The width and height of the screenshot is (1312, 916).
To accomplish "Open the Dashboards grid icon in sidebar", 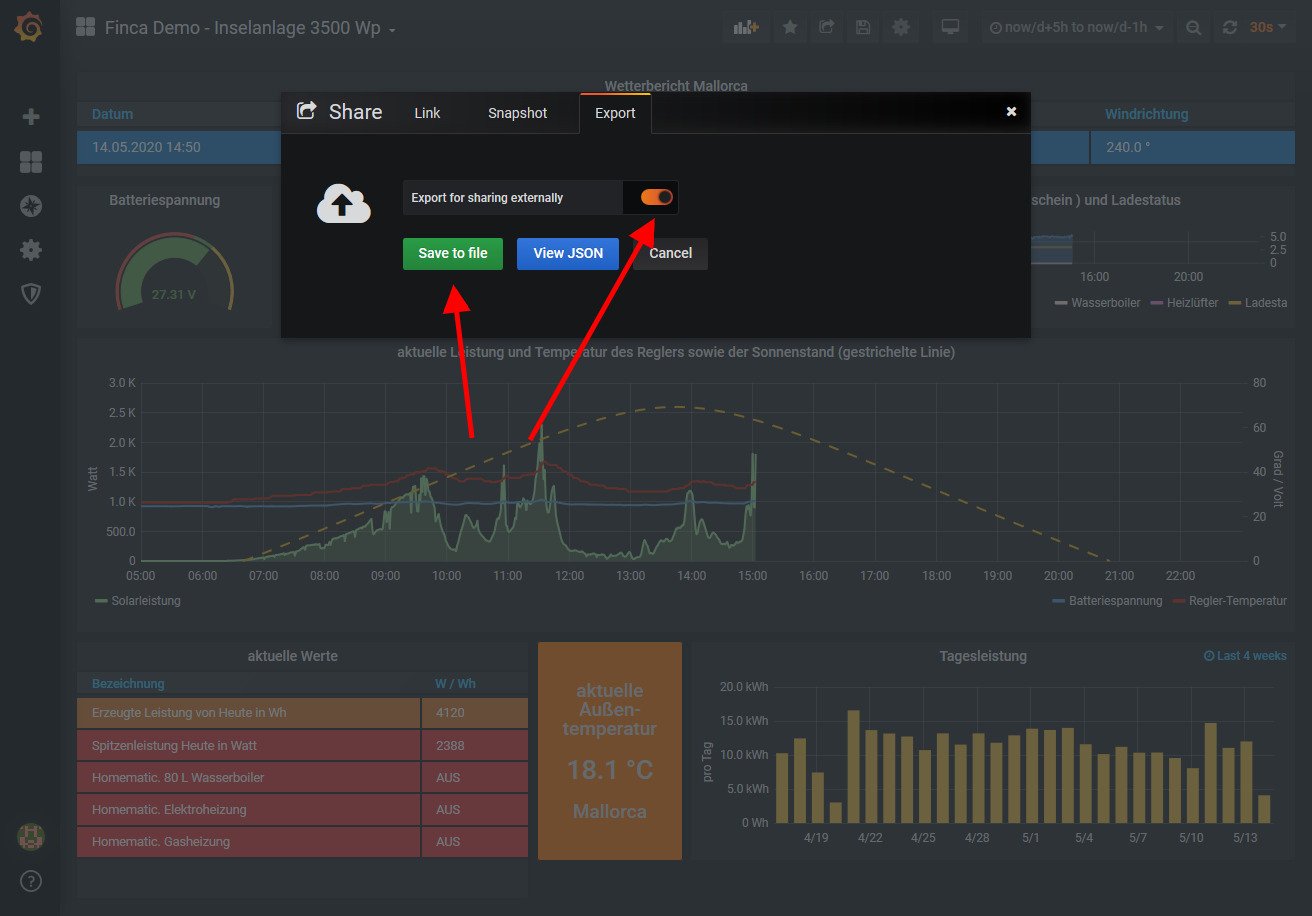I will [31, 162].
